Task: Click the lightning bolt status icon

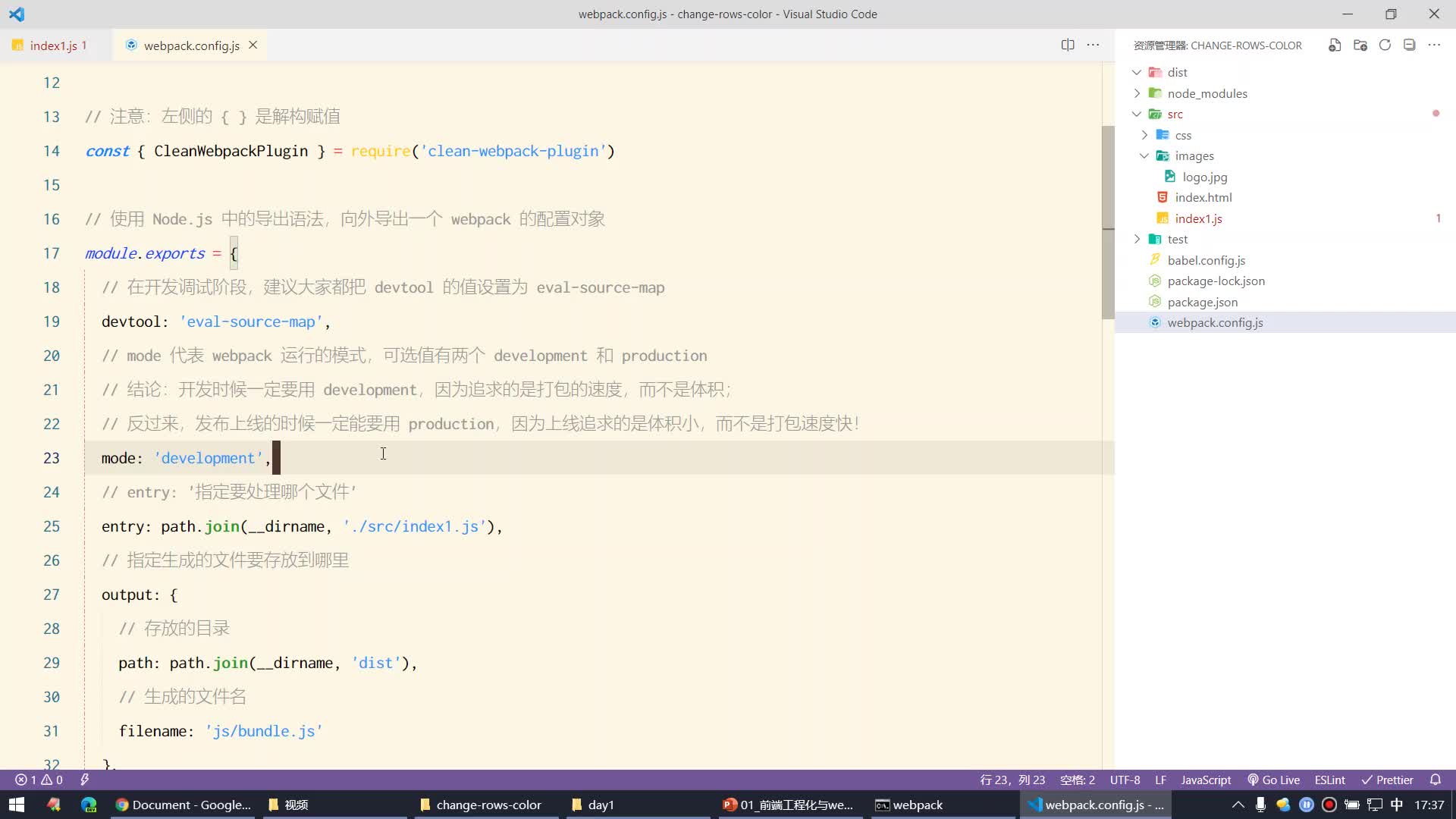Action: 84,780
